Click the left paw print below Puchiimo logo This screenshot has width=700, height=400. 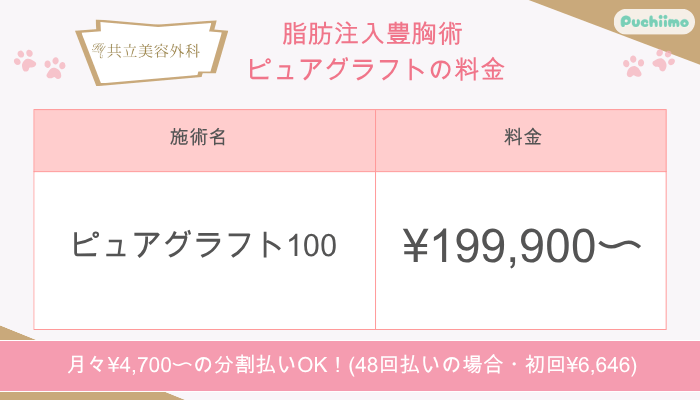point(634,66)
